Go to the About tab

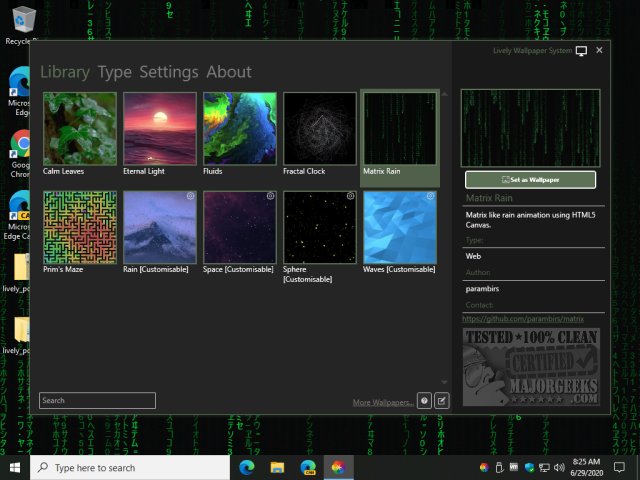pos(229,72)
